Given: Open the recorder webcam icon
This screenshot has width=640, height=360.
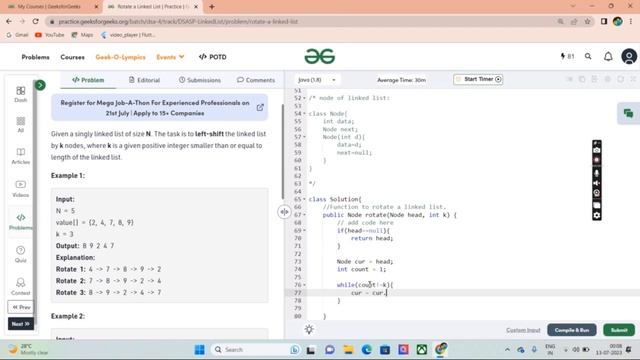Looking at the screenshot, I should 597,193.
